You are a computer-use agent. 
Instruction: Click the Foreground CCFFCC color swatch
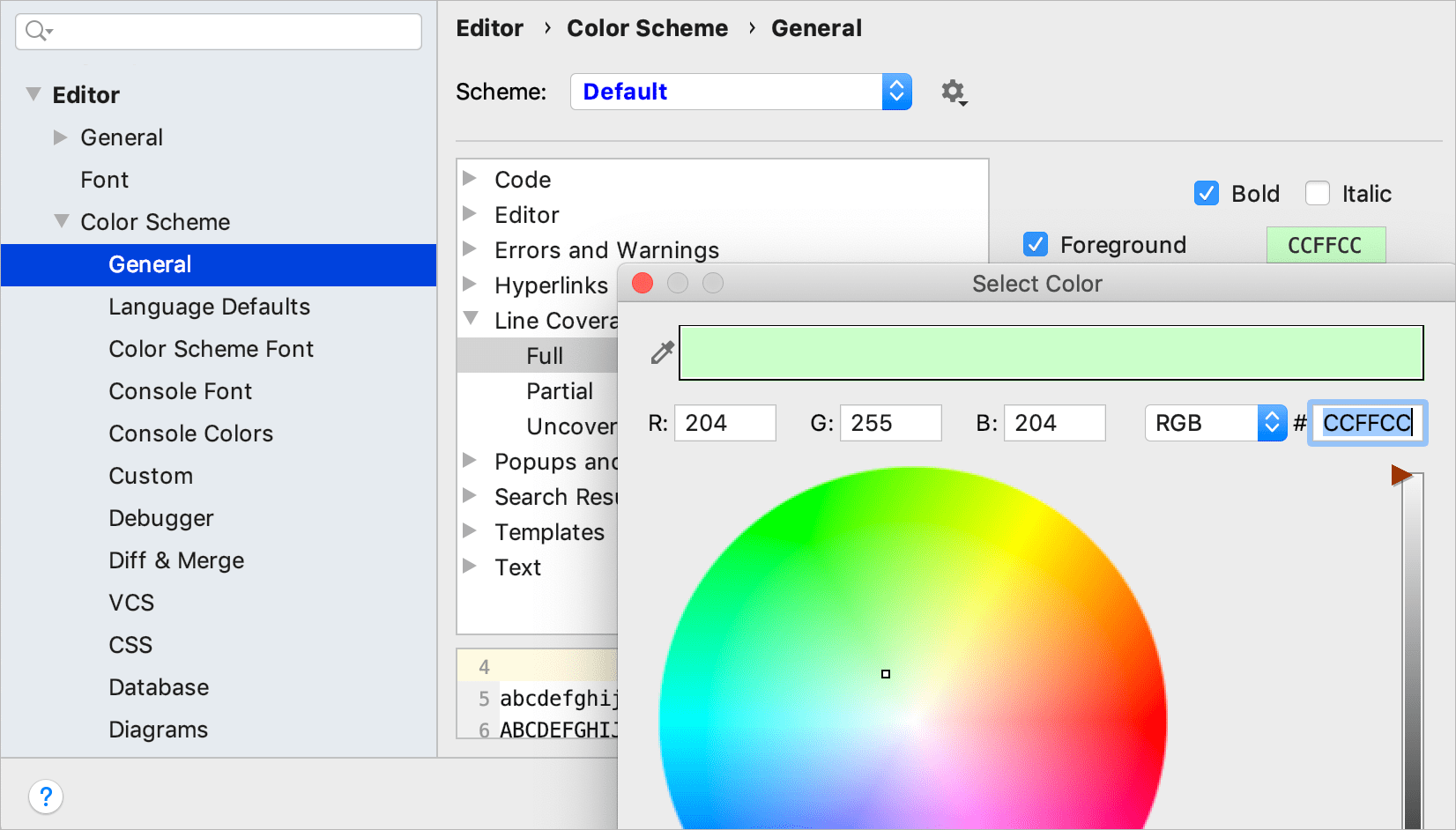click(1326, 245)
